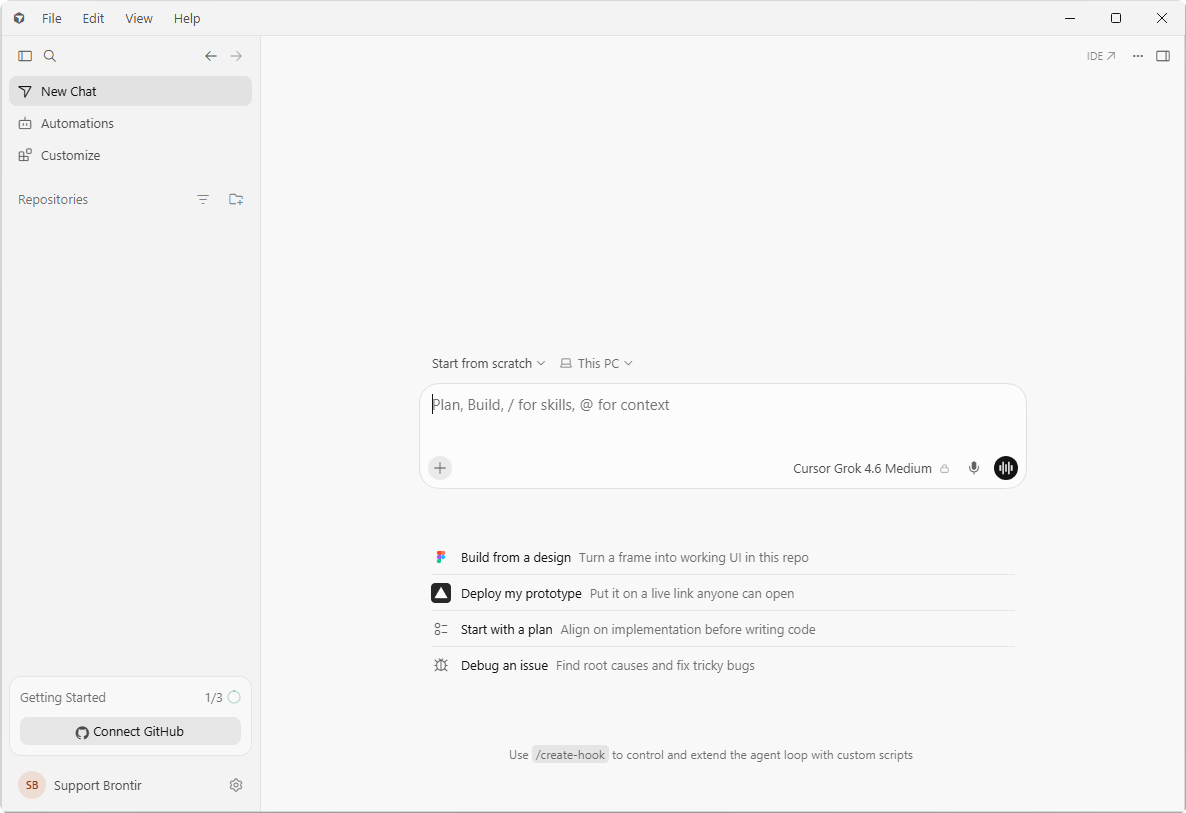Open the View menu
Screen dimensions: 1186x813
(138, 18)
